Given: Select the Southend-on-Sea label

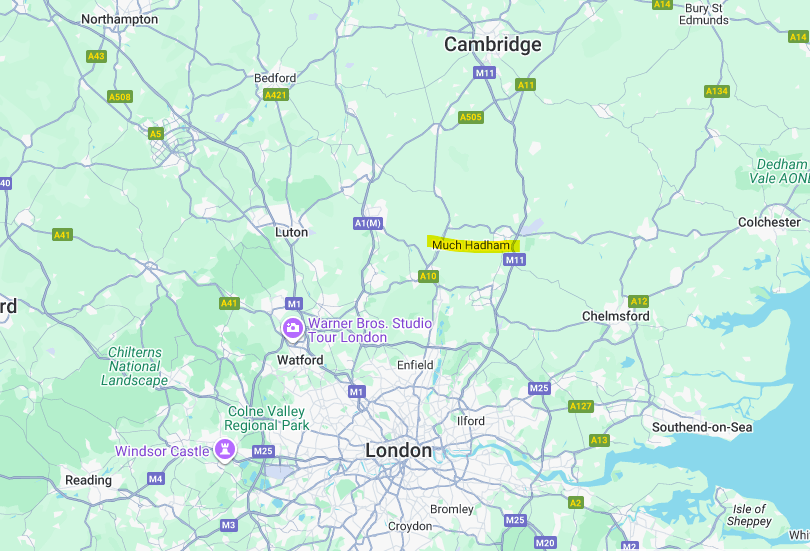Looking at the screenshot, I should [x=702, y=427].
